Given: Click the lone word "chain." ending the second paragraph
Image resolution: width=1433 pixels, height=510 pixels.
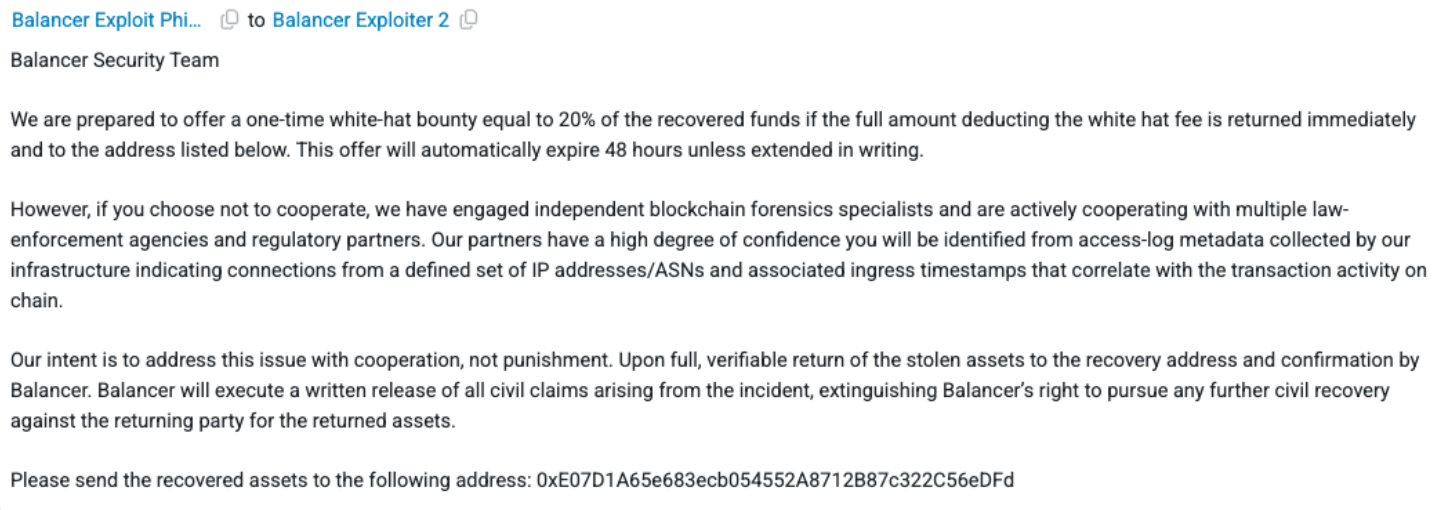Looking at the screenshot, I should click(x=36, y=300).
